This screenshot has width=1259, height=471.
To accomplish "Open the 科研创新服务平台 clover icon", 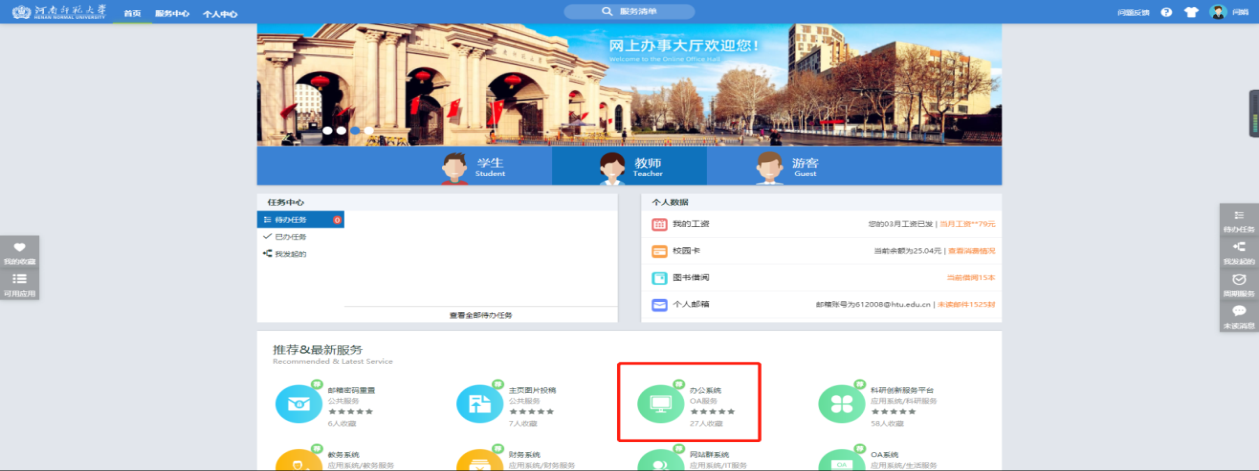I will pyautogui.click(x=839, y=403).
